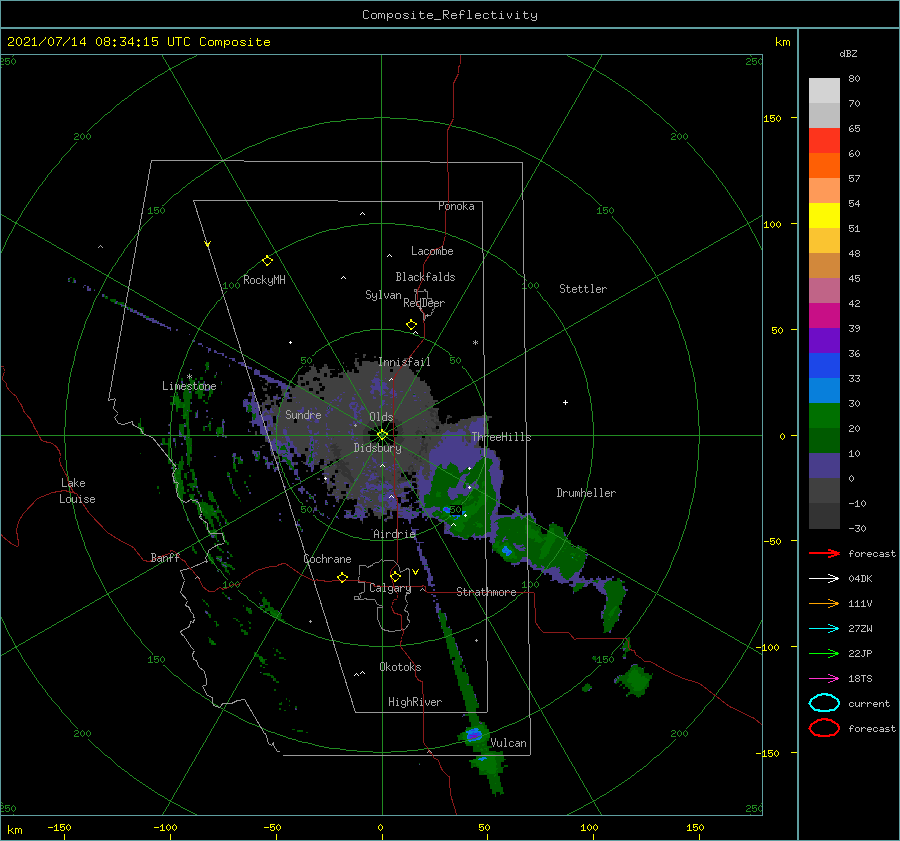Viewport: 900px width, 841px height.
Task: Select the light gray 80 dBZ swatch
Action: [824, 90]
